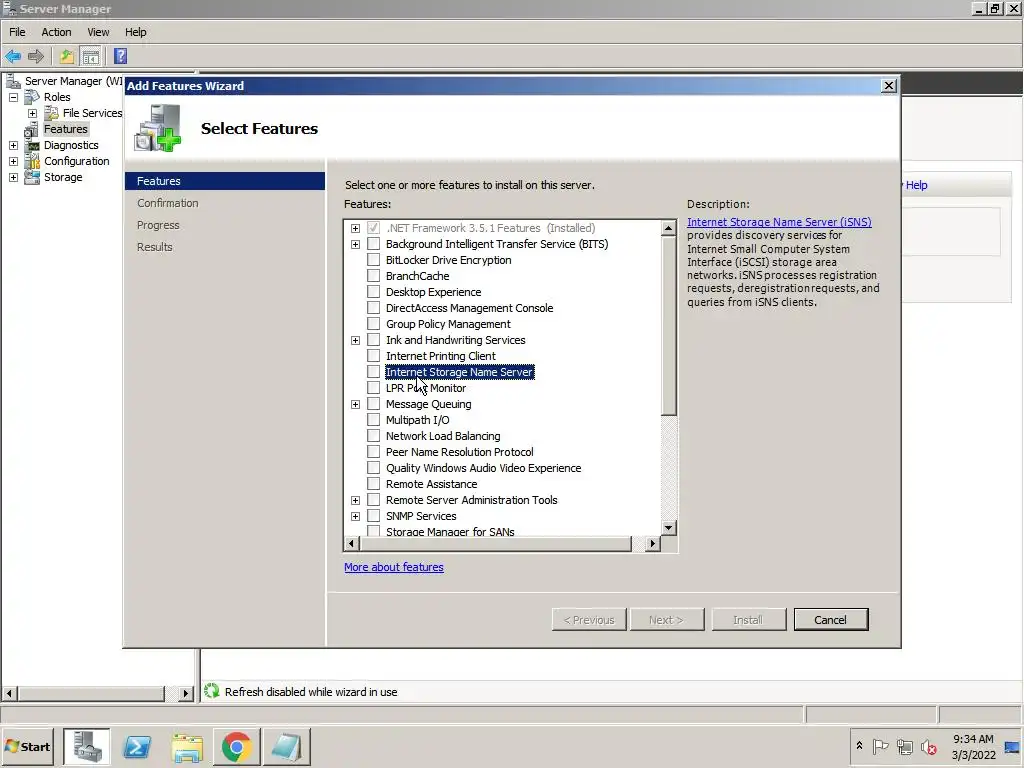This screenshot has width=1024, height=768.
Task: Click the features list scroll up arrow
Action: point(668,228)
